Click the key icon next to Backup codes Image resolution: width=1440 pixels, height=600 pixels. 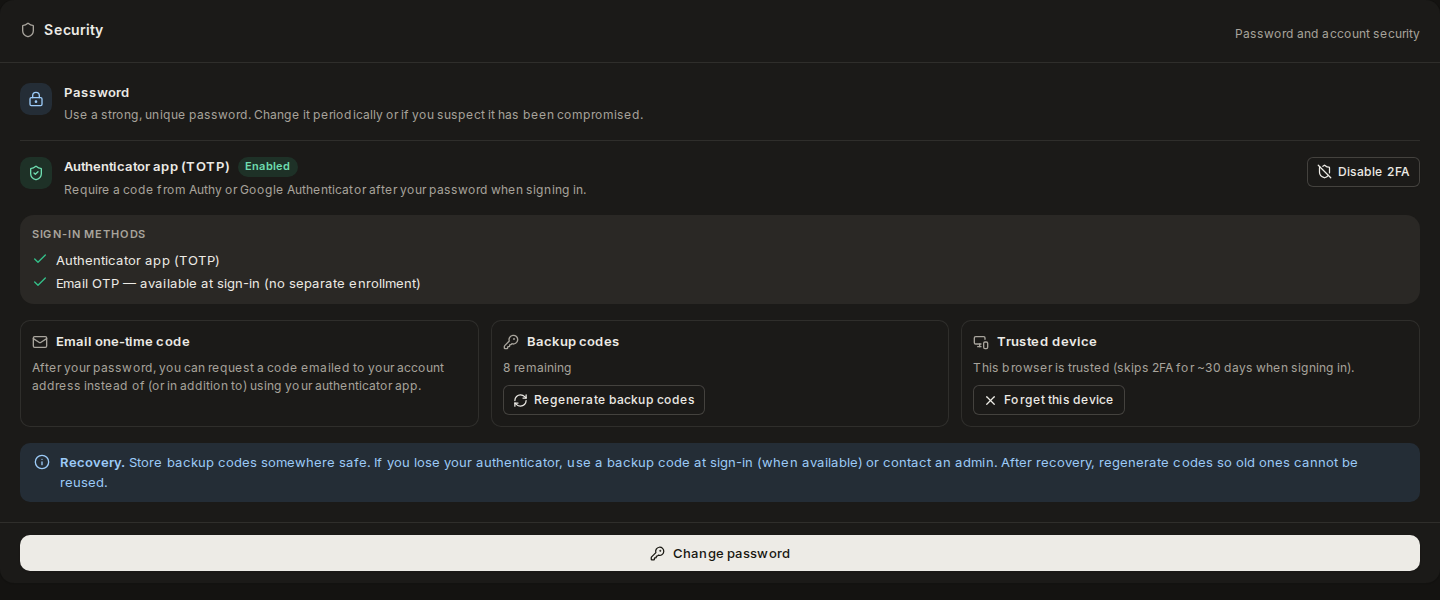(511, 342)
